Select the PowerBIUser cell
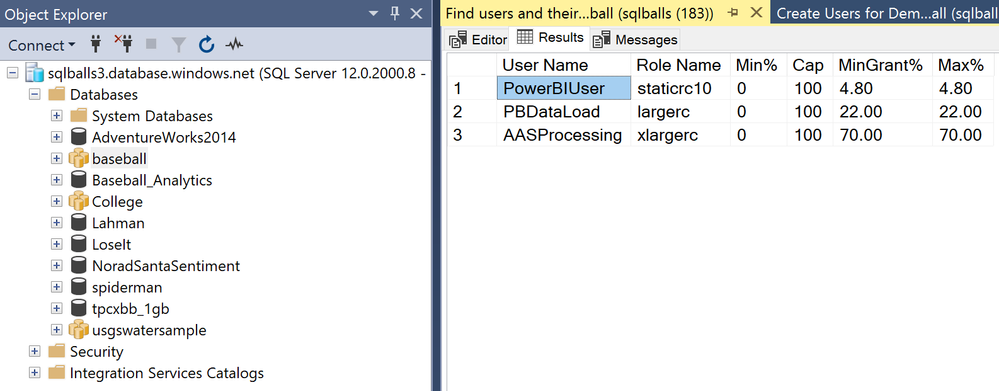The width and height of the screenshot is (999, 391). [563, 88]
